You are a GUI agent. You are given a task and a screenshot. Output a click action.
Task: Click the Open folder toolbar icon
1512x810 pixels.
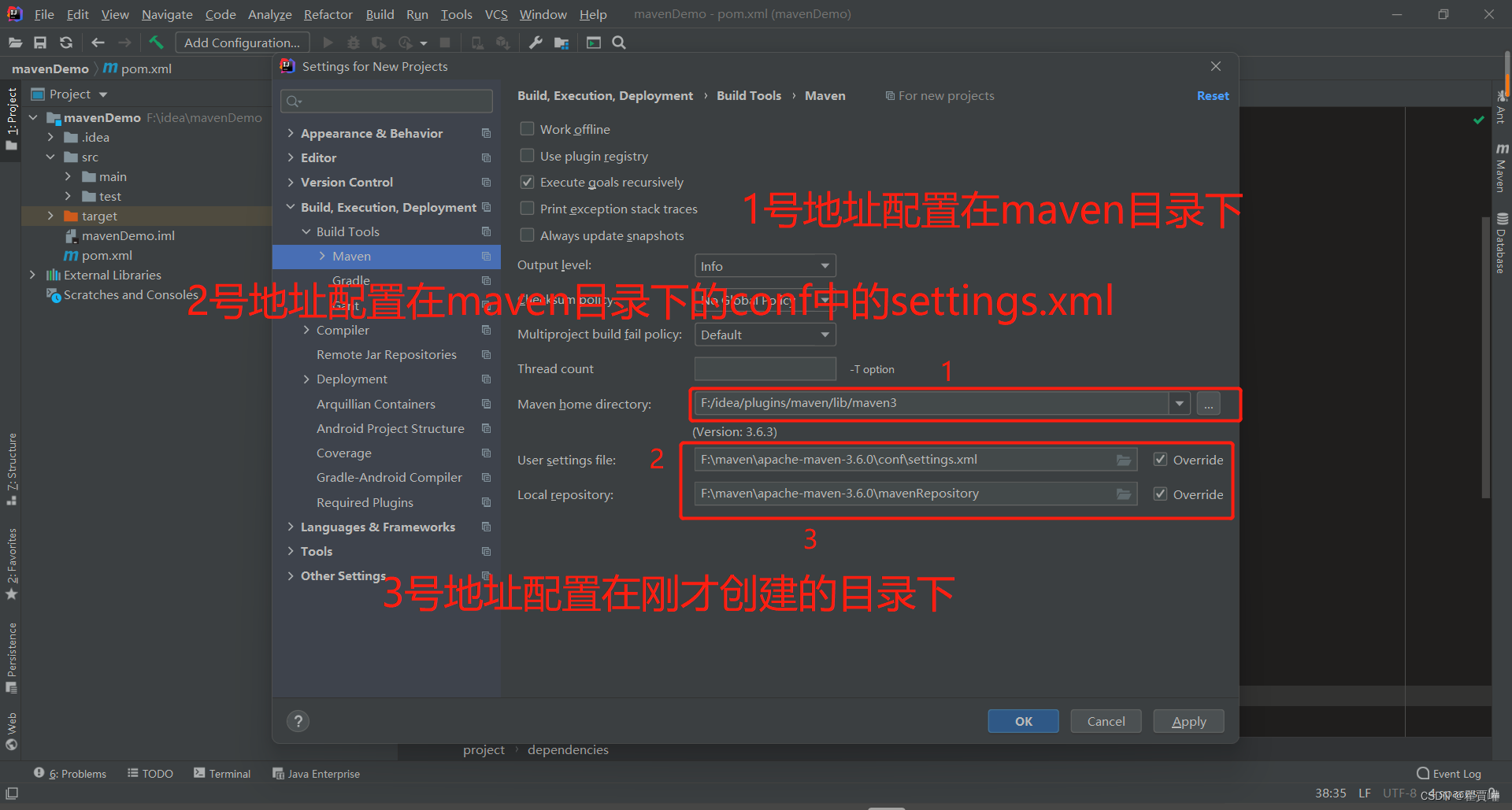click(x=15, y=43)
